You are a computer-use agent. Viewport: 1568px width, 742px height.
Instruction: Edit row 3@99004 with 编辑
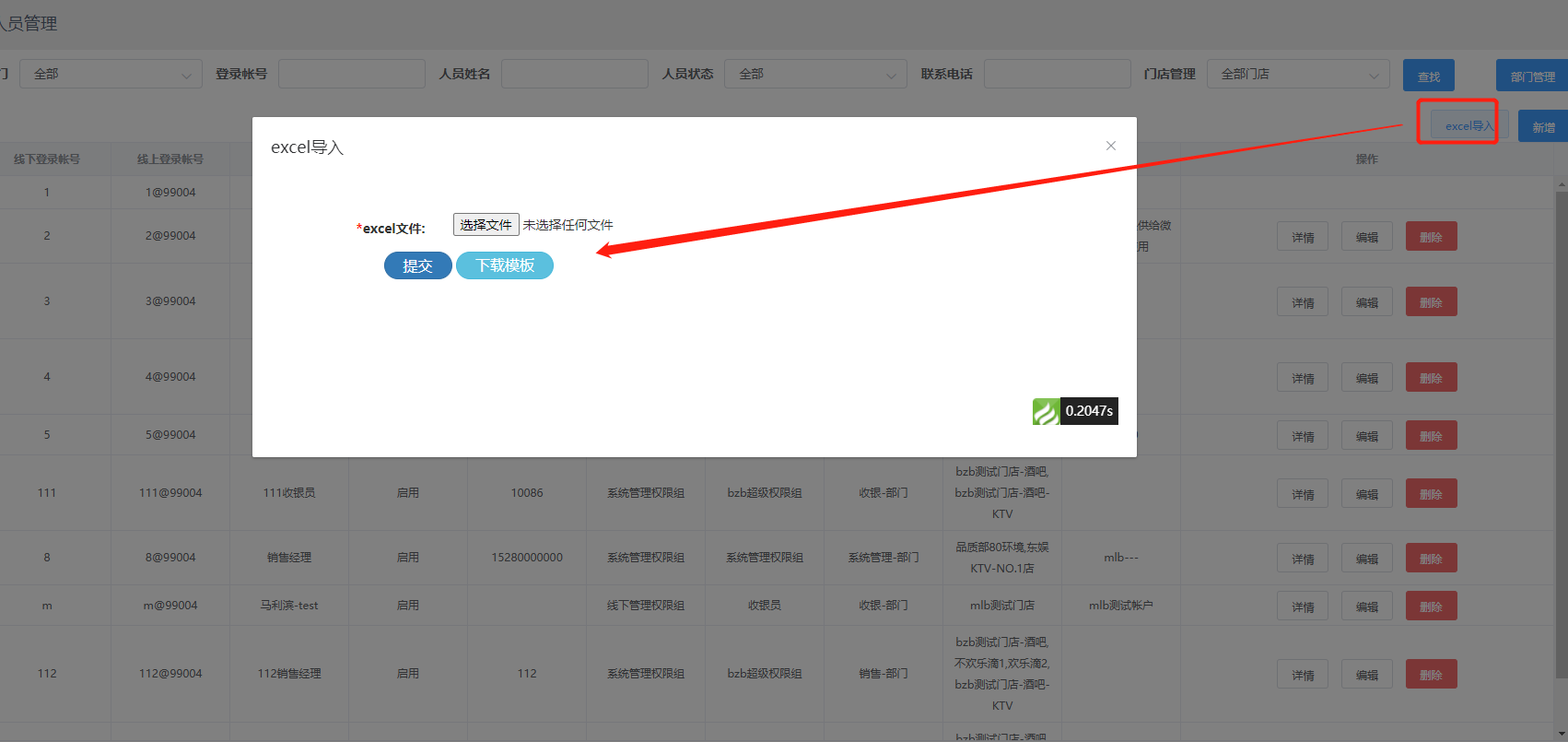1367,302
